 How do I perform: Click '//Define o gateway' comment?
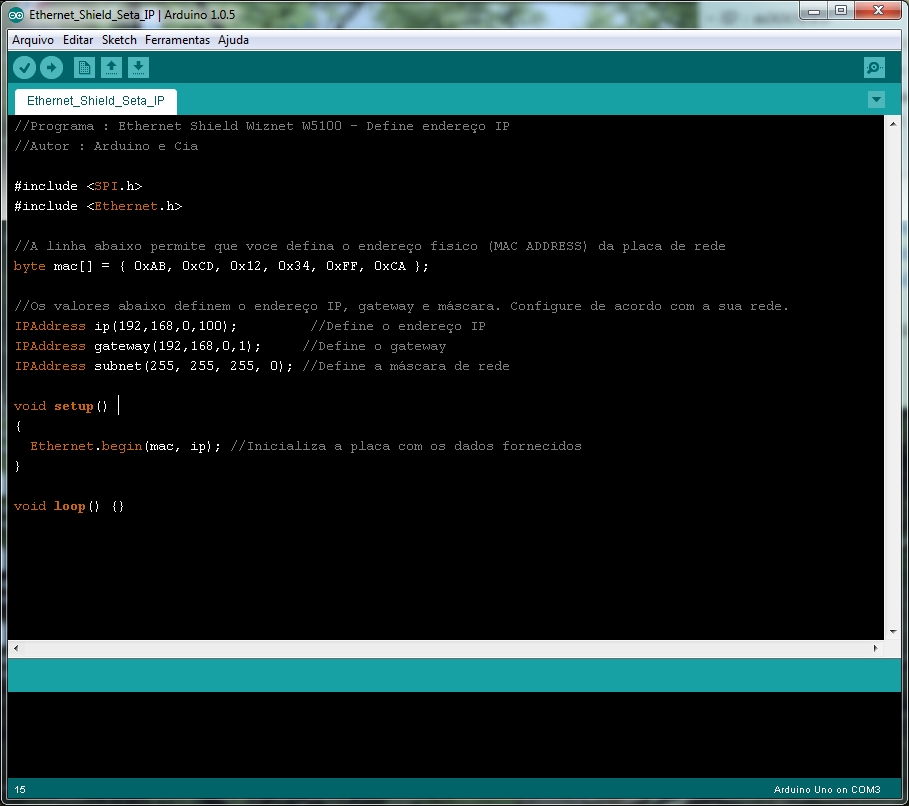coord(374,346)
